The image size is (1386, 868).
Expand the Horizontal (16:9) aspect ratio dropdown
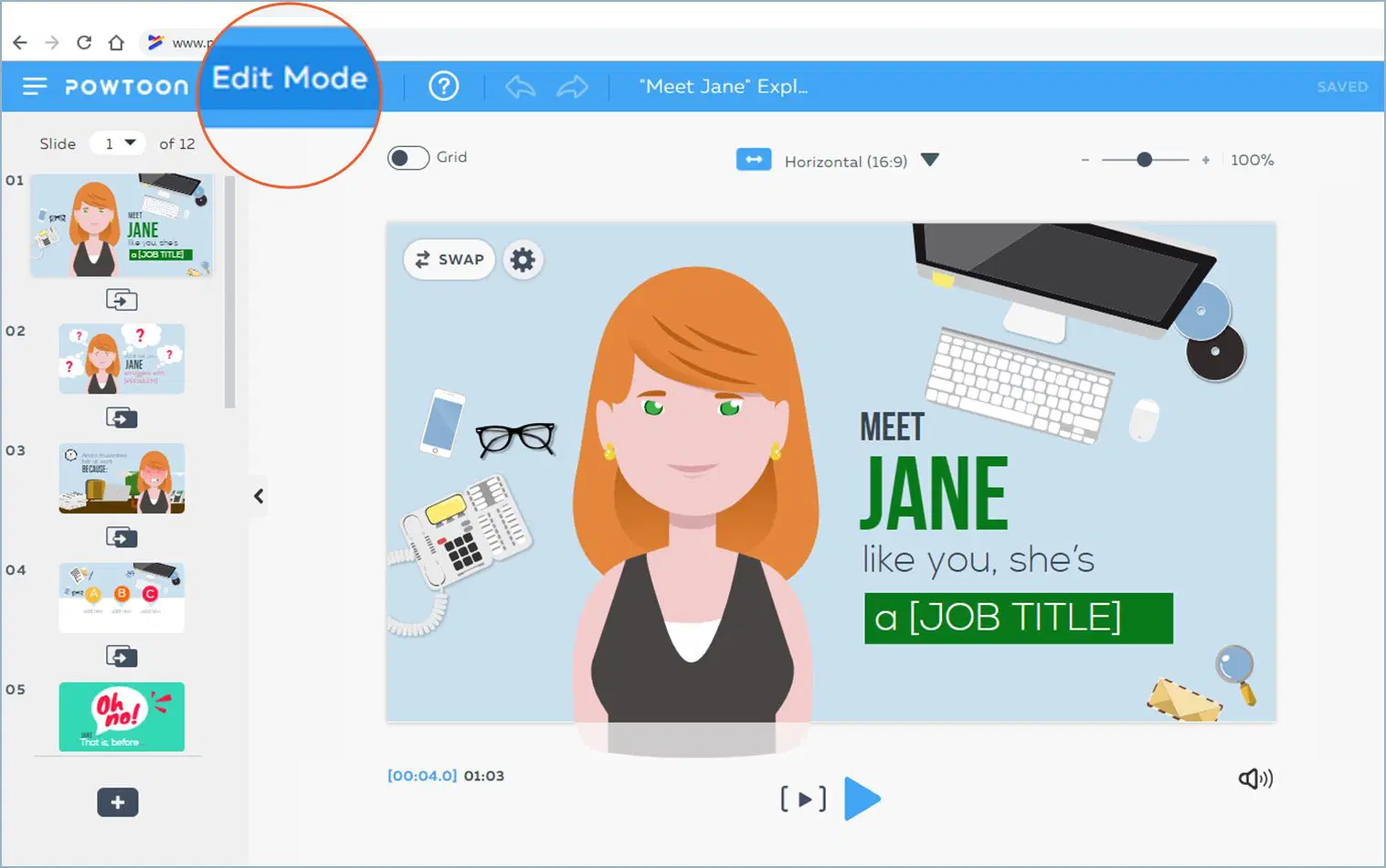tap(930, 160)
